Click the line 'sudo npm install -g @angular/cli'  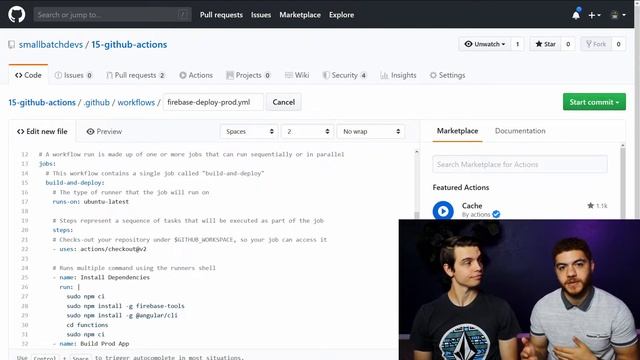122,316
